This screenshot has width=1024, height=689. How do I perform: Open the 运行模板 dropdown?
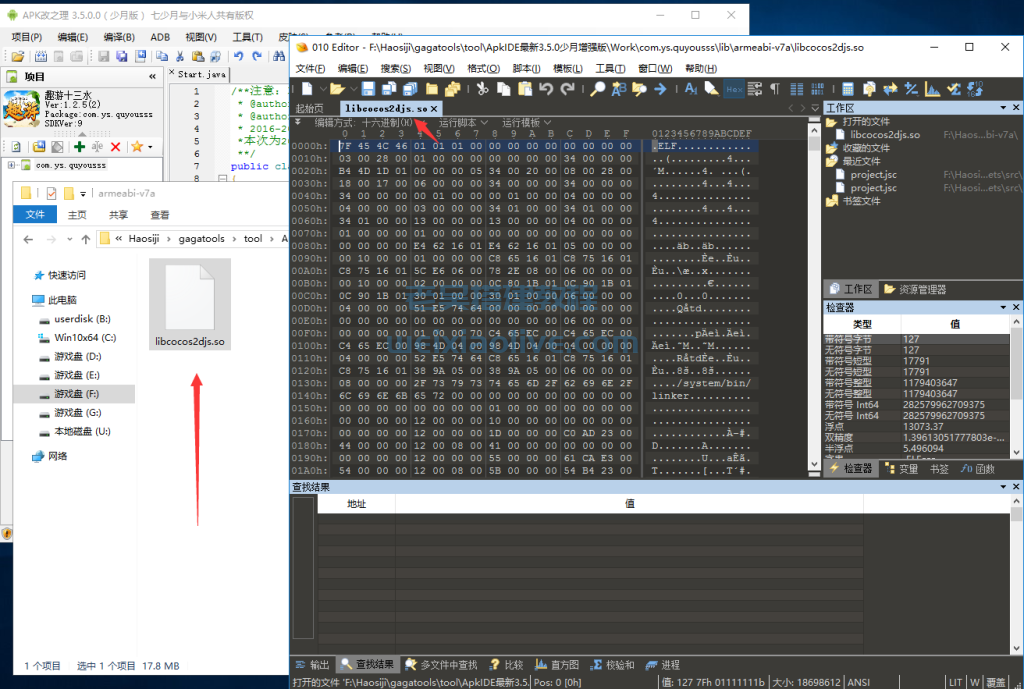tap(526, 123)
